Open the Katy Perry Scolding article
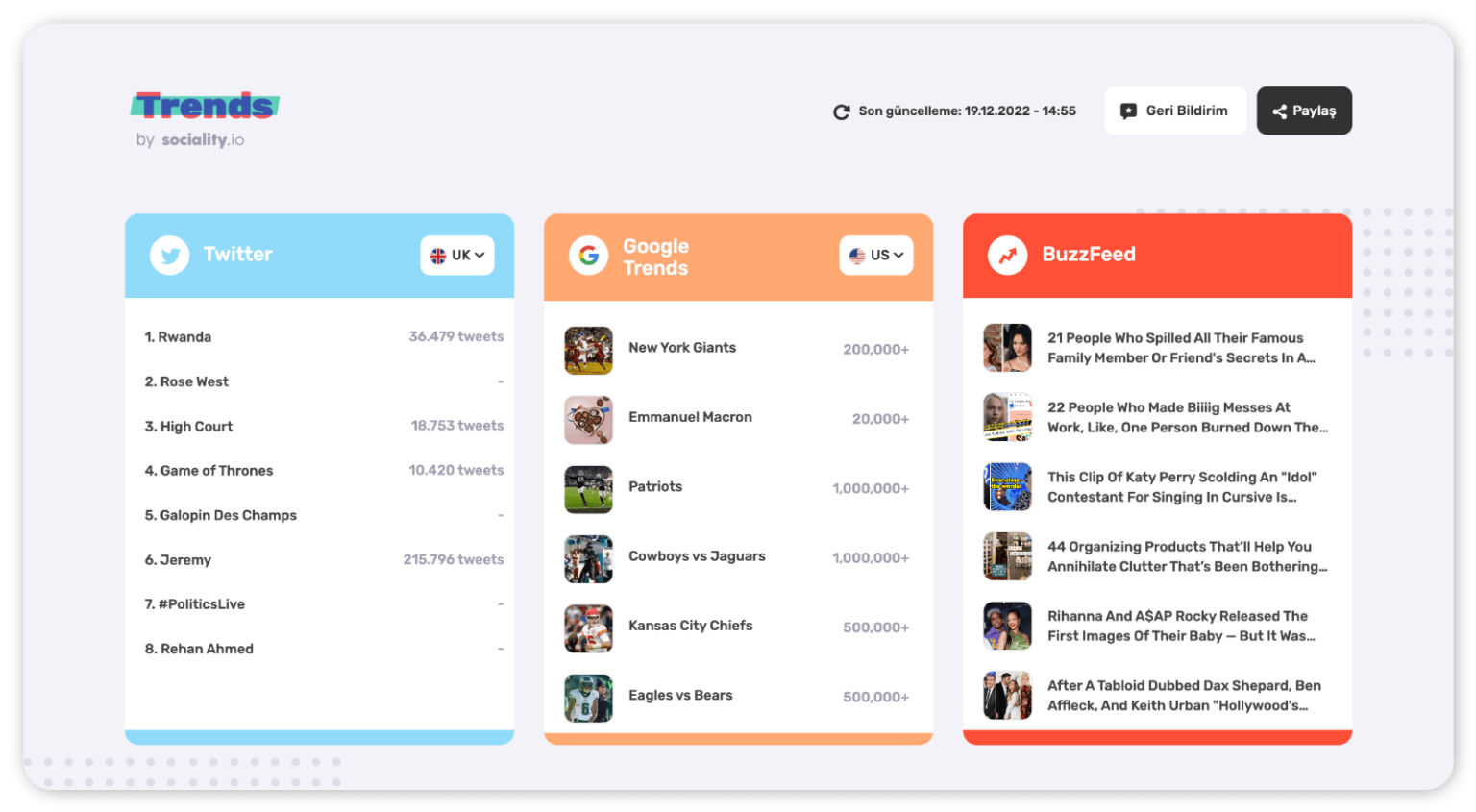1476x812 pixels. click(1182, 487)
